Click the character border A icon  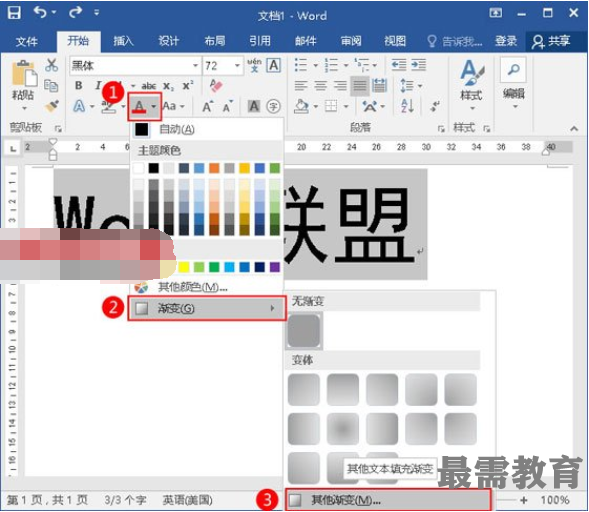click(x=274, y=65)
